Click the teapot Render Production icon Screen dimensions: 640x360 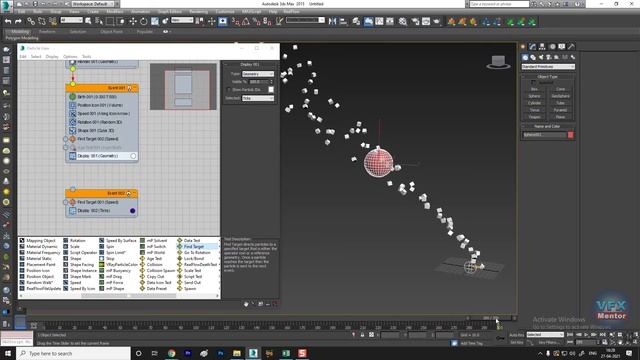pyautogui.click(x=437, y=21)
